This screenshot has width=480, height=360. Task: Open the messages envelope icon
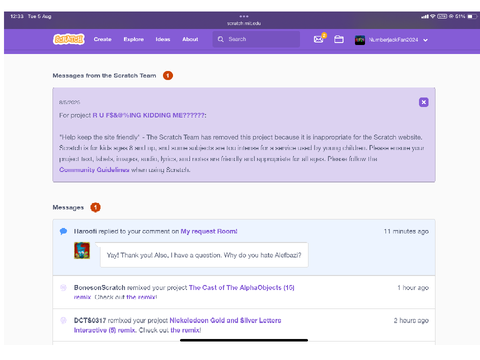319,39
